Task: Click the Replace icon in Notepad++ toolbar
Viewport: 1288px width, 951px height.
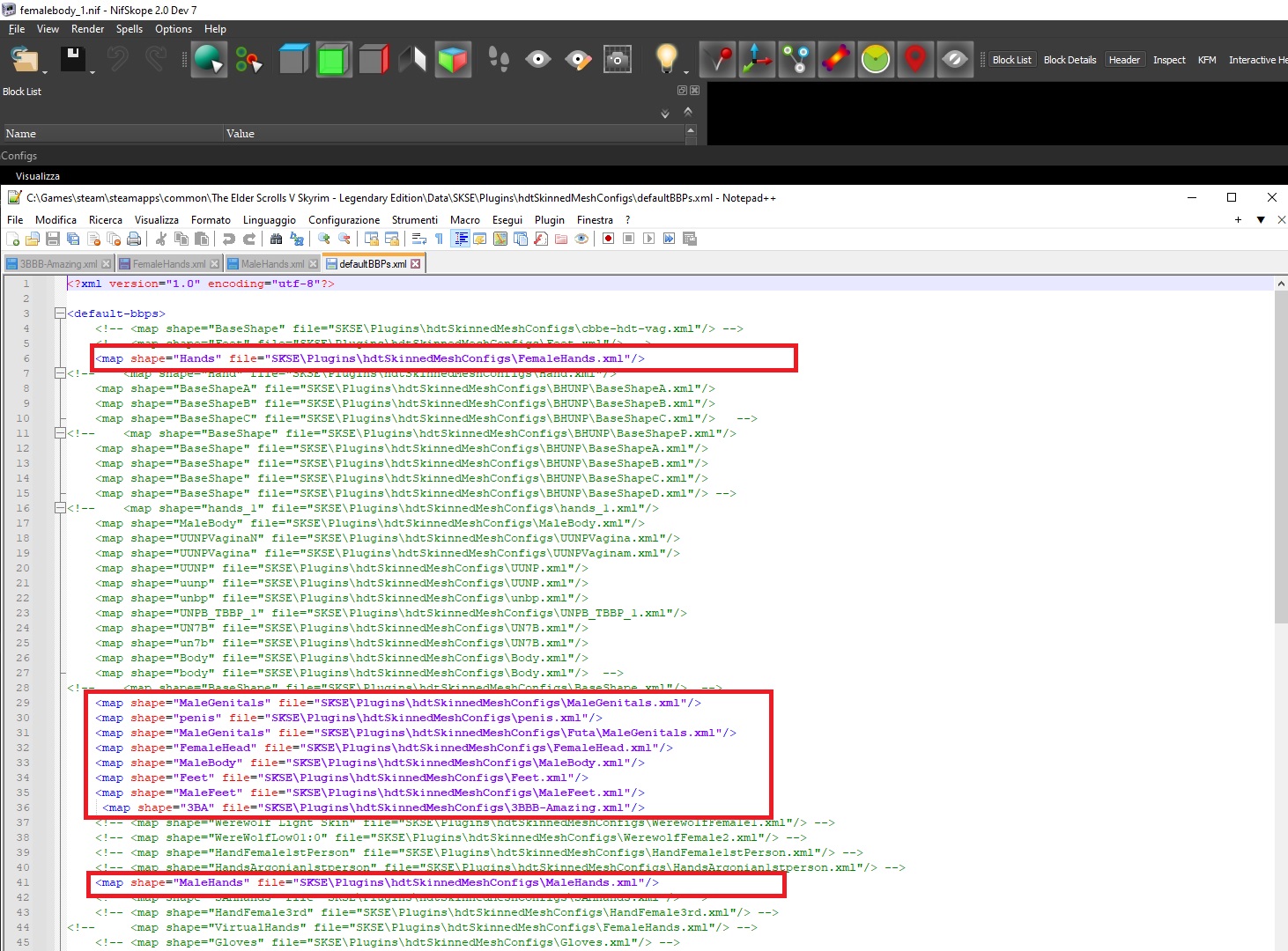Action: tap(297, 239)
